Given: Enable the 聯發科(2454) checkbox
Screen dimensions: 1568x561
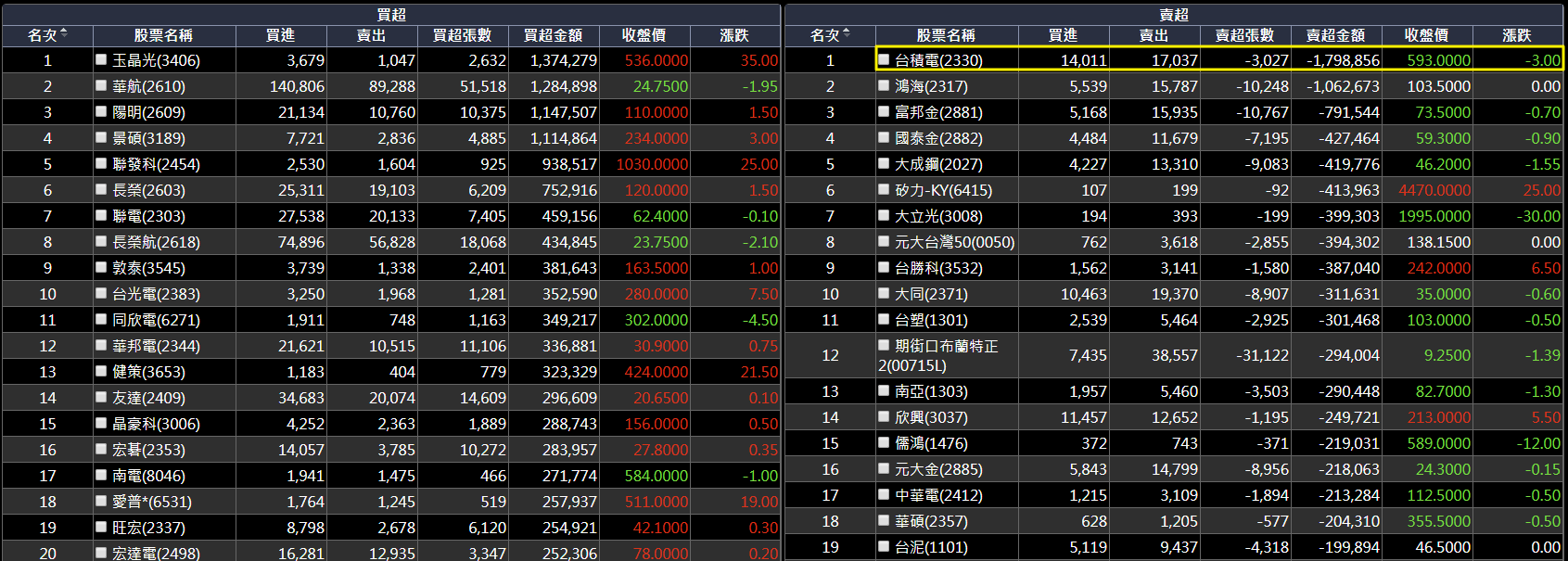Looking at the screenshot, I should tap(101, 163).
